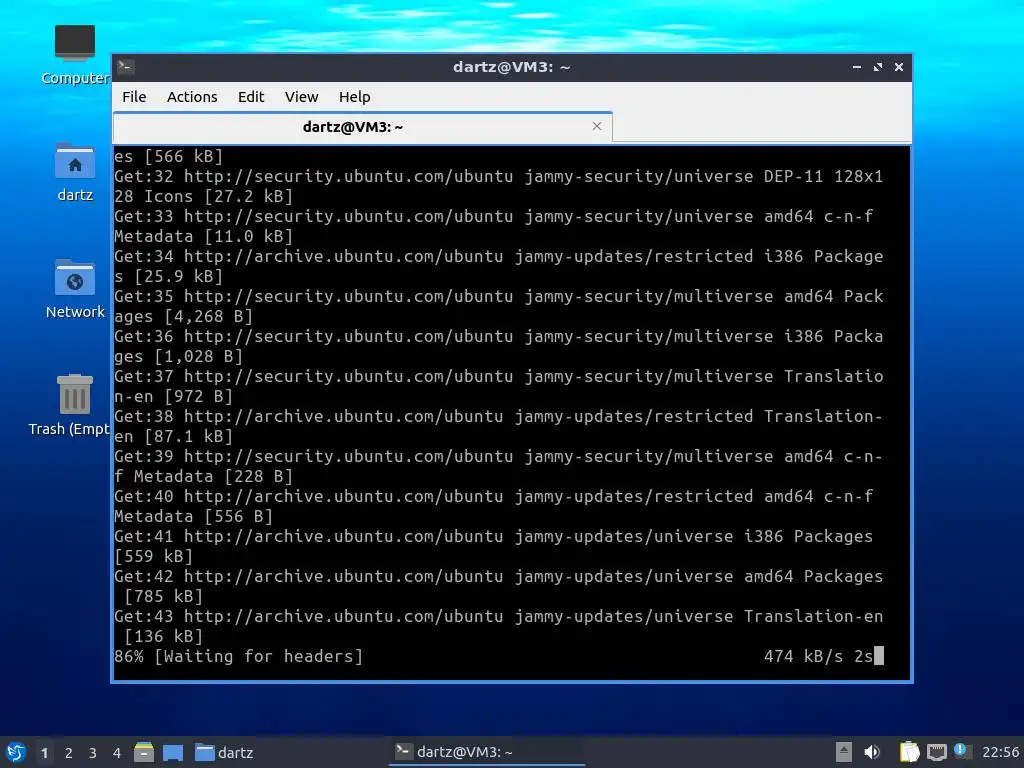Open the clipboard manager tray icon

(909, 752)
